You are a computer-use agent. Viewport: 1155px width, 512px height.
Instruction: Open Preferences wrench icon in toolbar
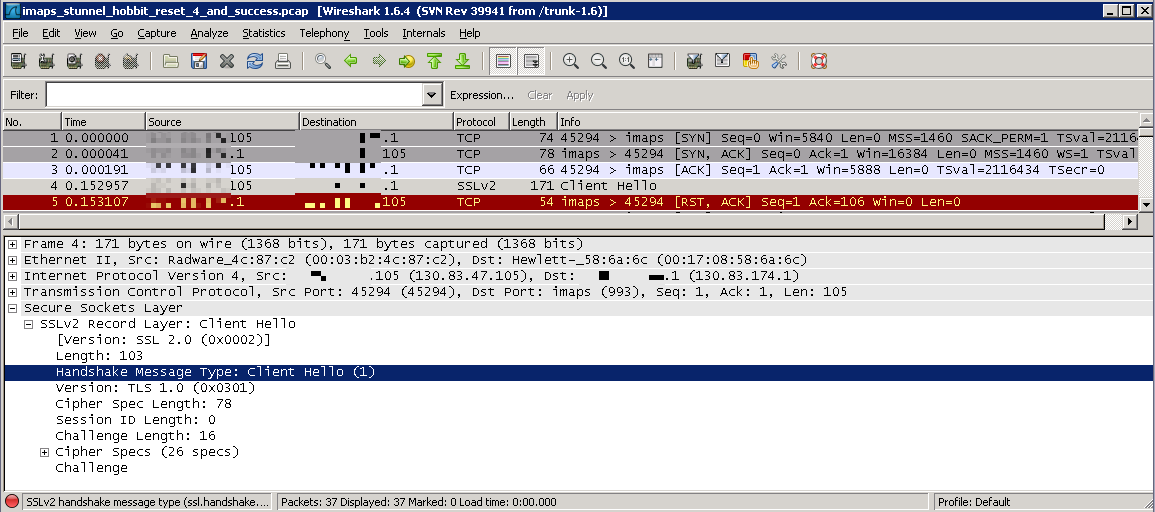click(x=779, y=61)
